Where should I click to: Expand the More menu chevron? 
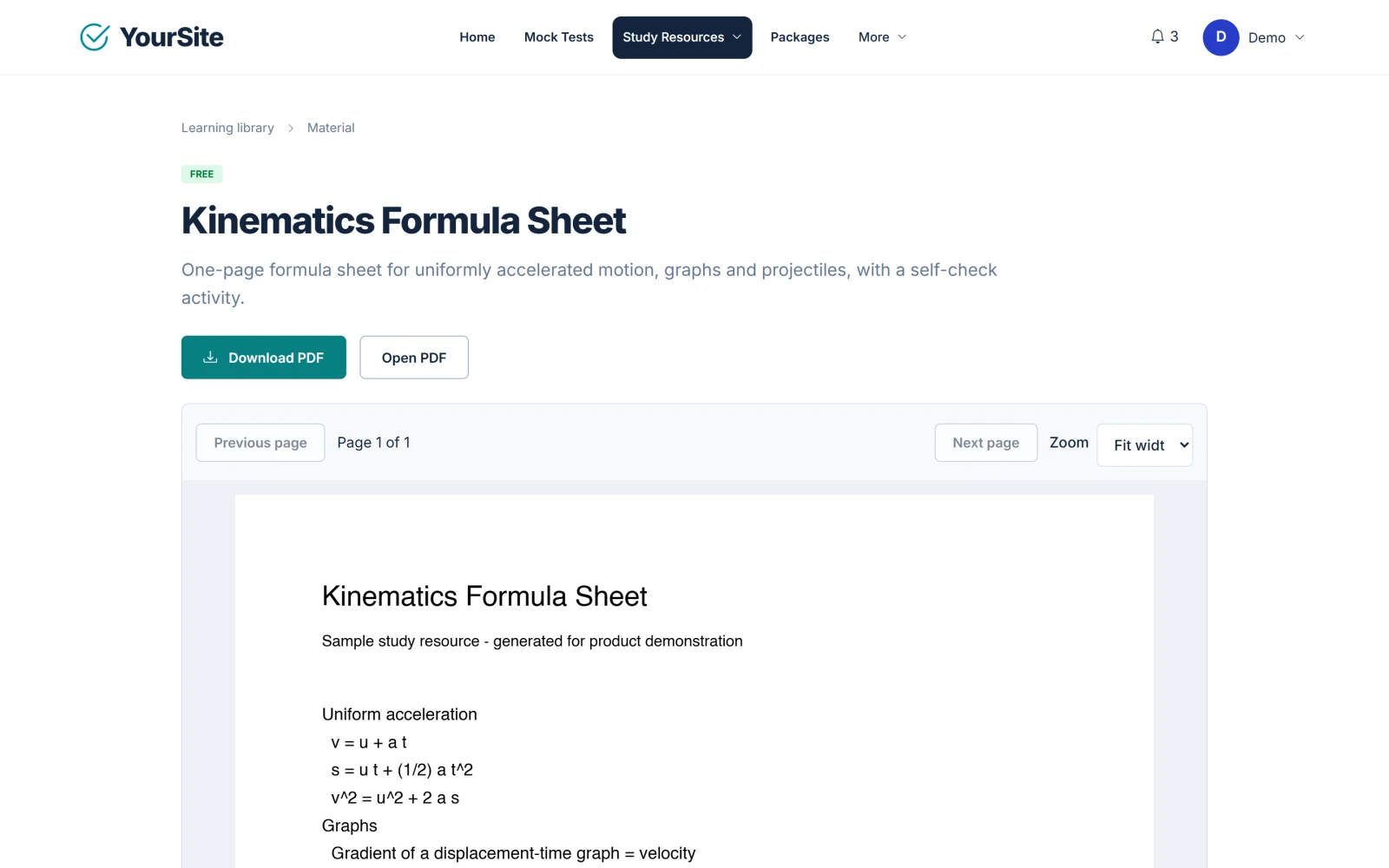pos(902,37)
